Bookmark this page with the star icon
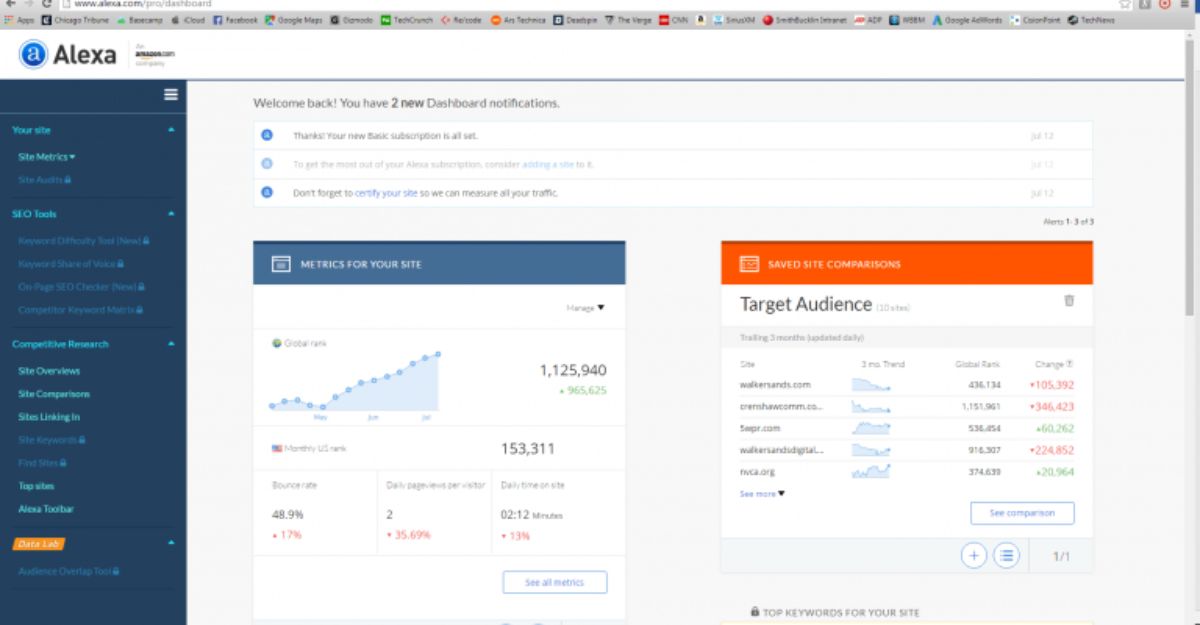Viewport: 1200px width, 625px height. pos(1126,4)
